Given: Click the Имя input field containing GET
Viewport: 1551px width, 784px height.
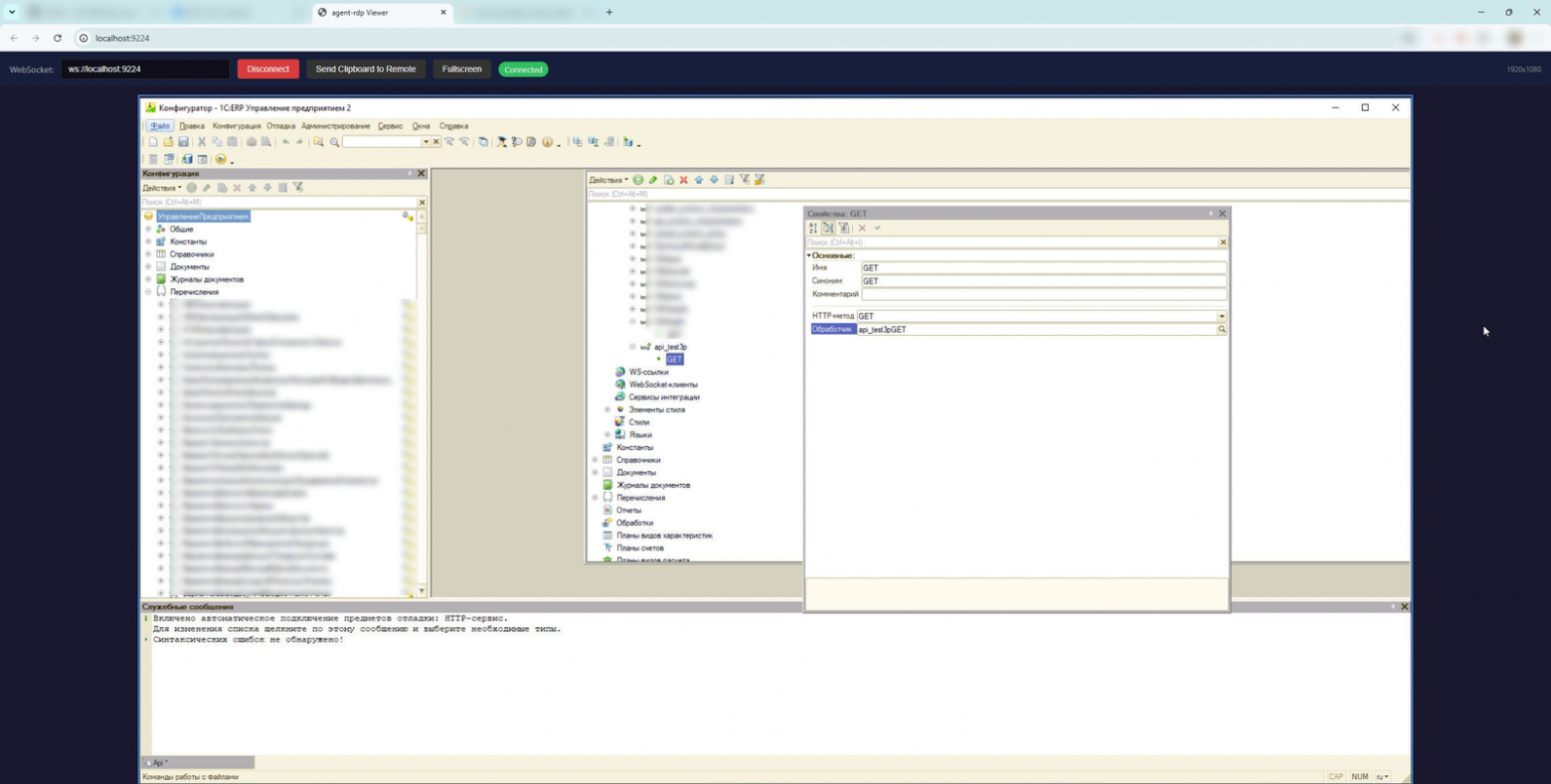Looking at the screenshot, I should [x=1043, y=268].
